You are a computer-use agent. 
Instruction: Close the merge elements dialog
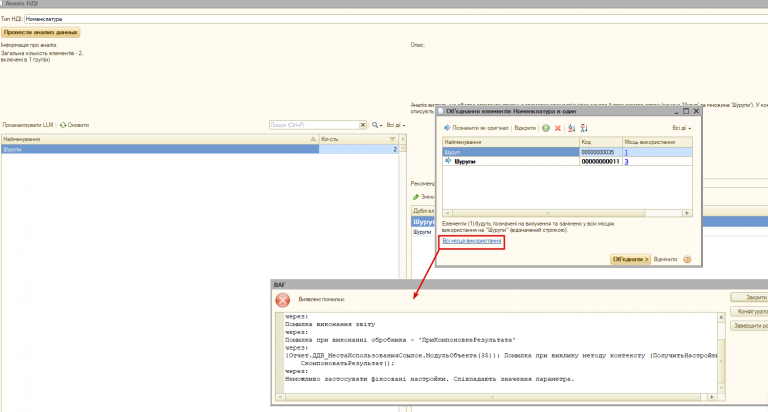coord(696,111)
